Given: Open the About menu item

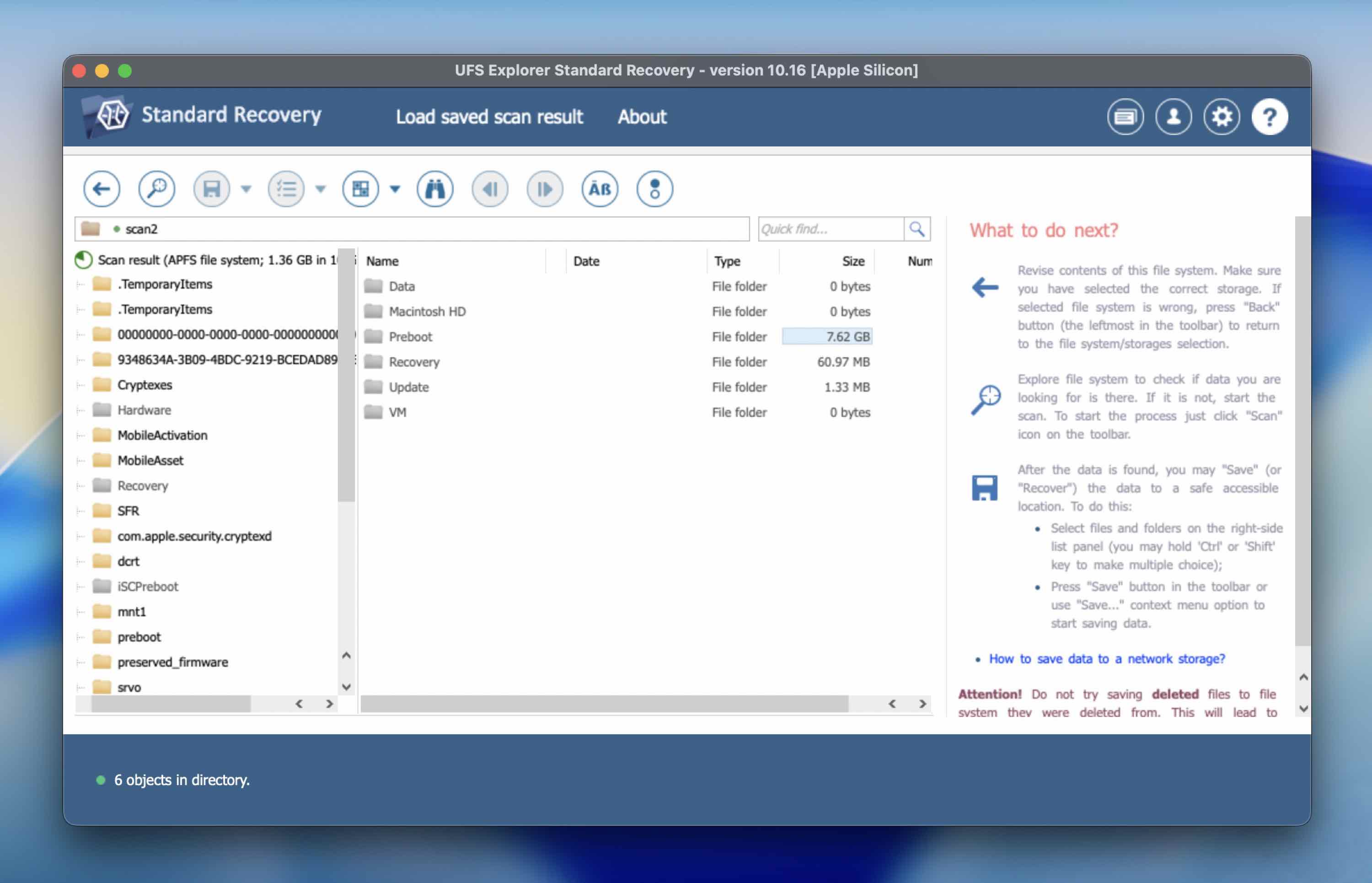Looking at the screenshot, I should [x=642, y=117].
